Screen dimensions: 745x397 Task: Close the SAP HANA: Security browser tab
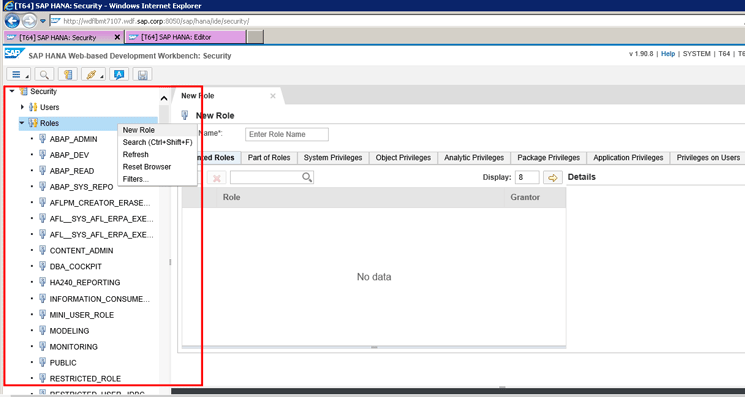coord(117,37)
